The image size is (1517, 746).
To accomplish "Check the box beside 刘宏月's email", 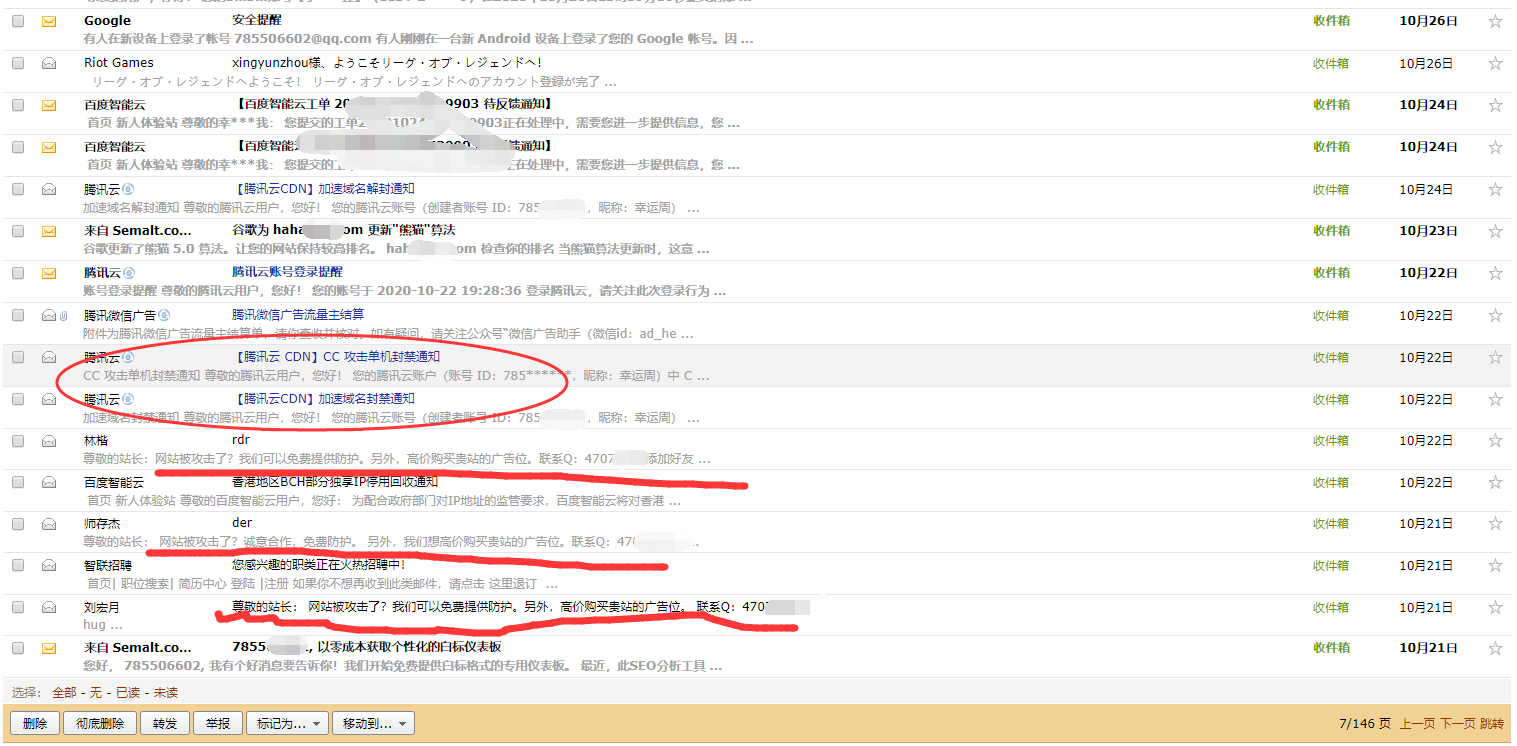I will (x=18, y=607).
